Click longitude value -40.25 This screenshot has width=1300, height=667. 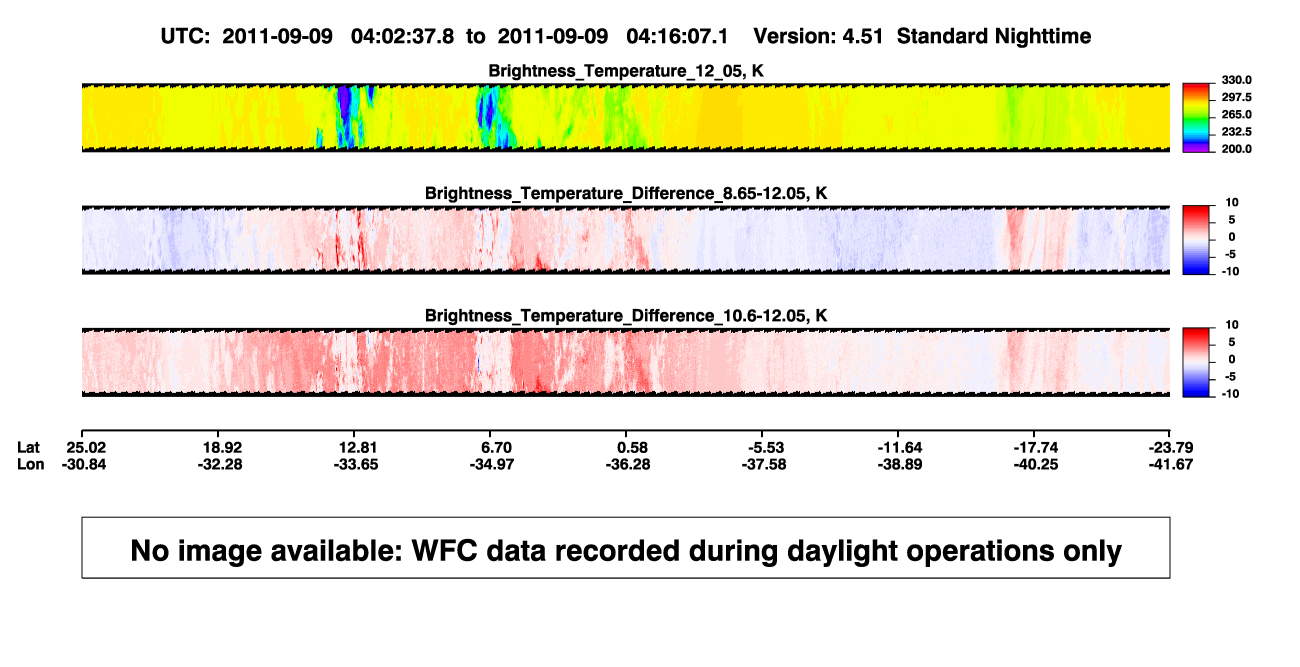coord(1034,464)
